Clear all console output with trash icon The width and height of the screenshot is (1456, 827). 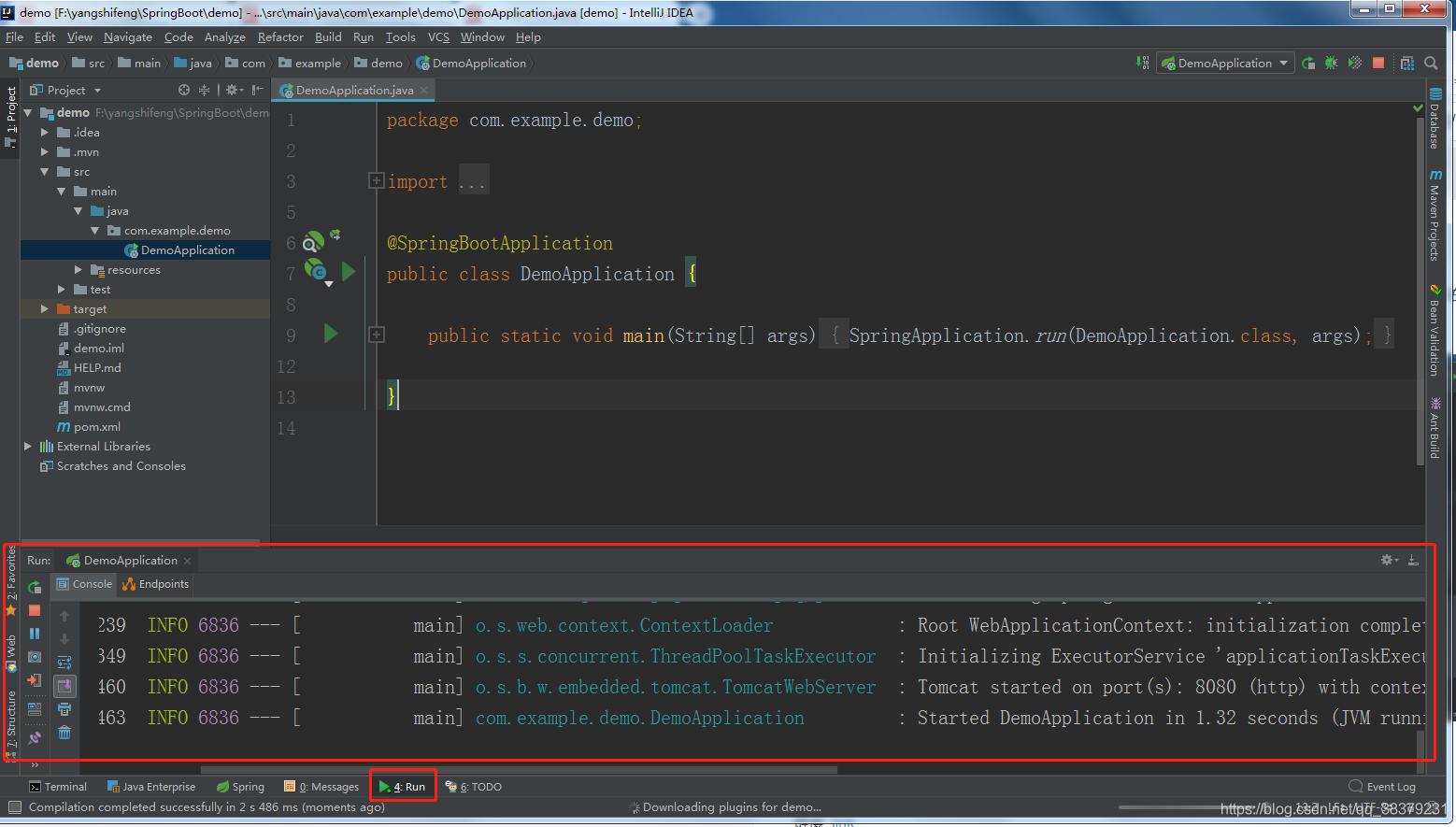(64, 734)
